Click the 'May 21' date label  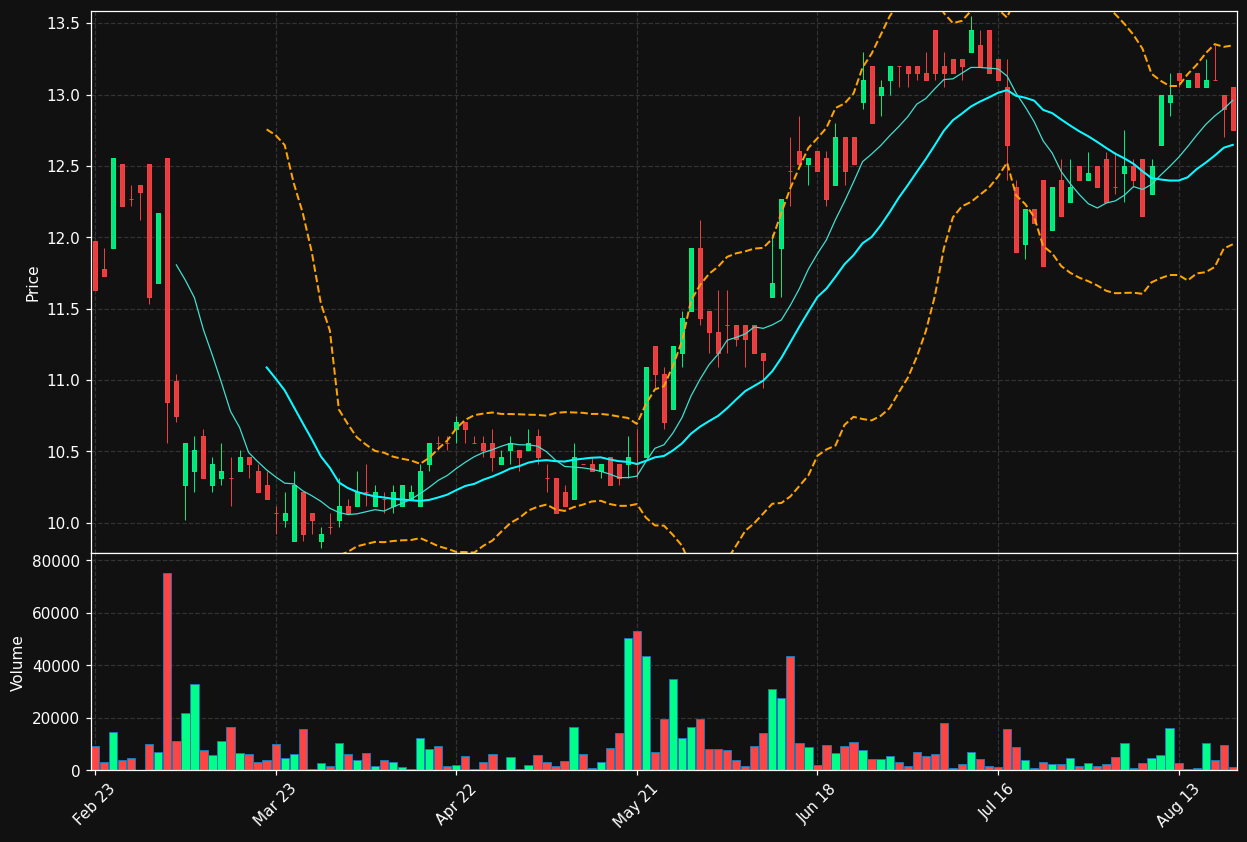point(635,804)
